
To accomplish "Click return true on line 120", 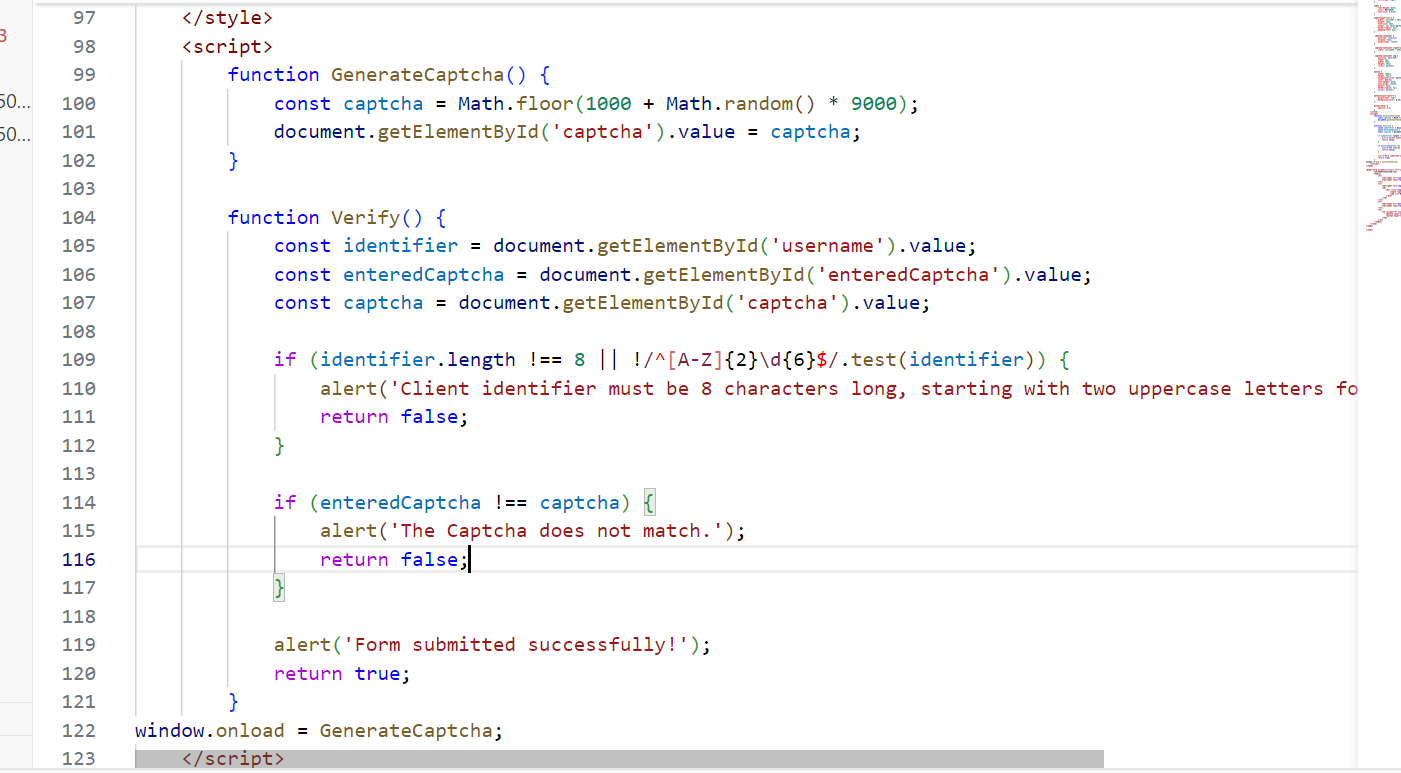I will pyautogui.click(x=338, y=673).
